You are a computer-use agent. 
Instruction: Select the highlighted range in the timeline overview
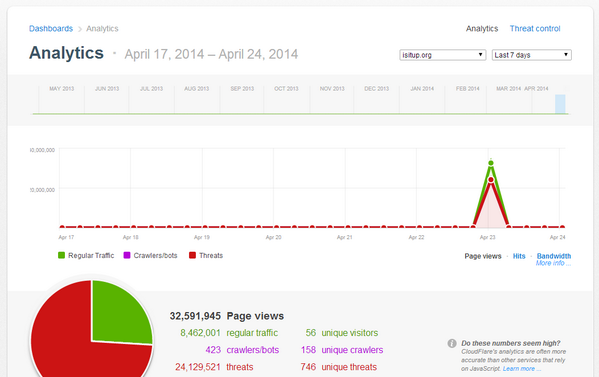coord(560,104)
